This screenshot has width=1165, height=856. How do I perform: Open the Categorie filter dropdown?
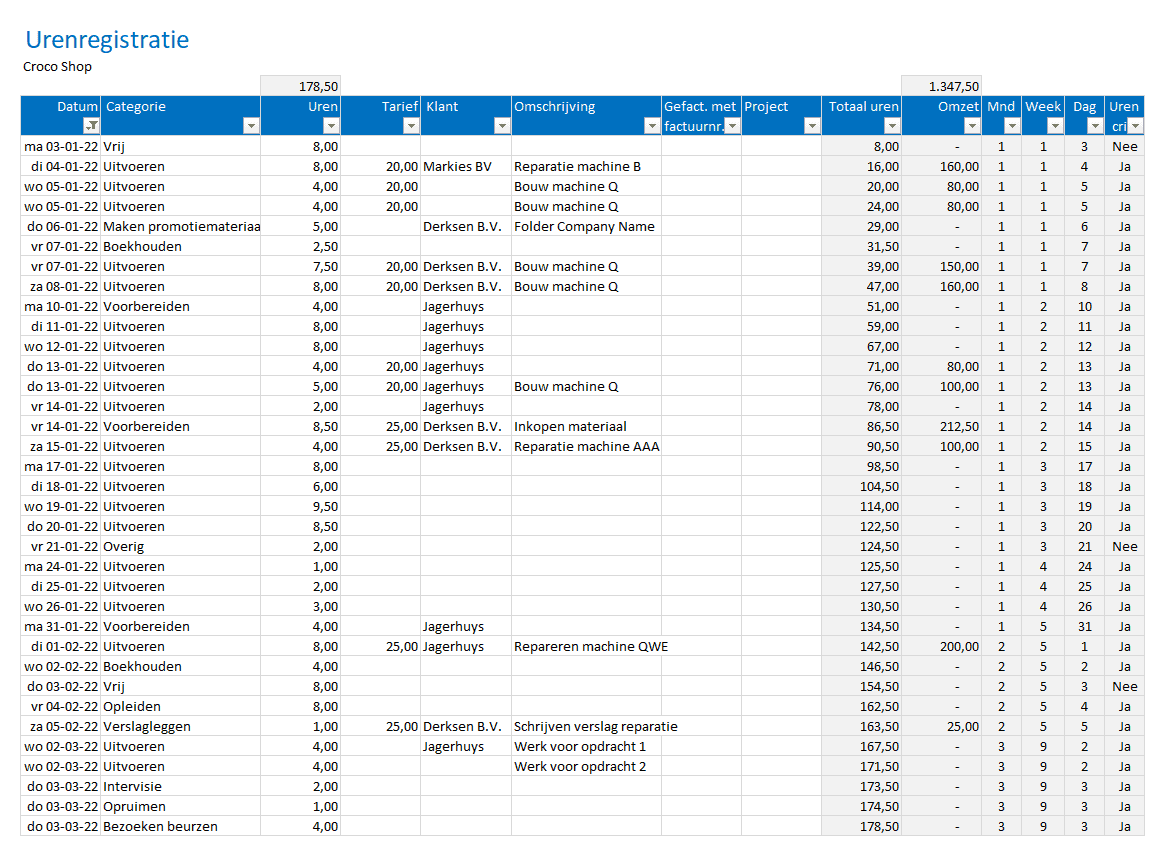point(251,126)
